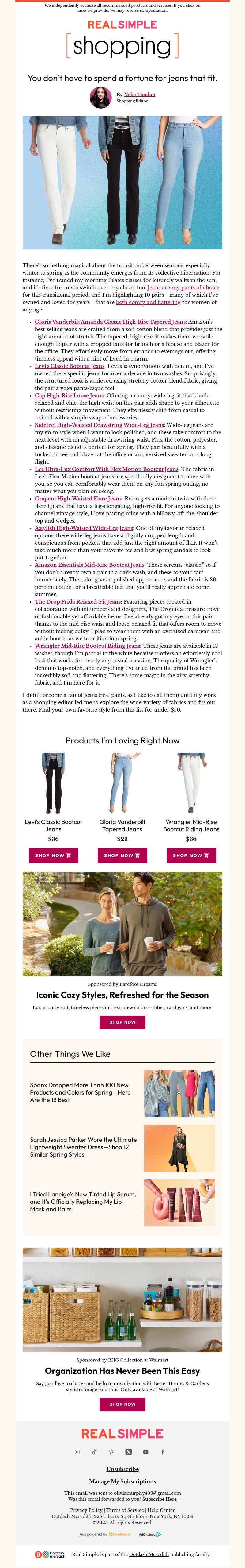Image resolution: width=245 pixels, height=1568 pixels.
Task: Open the Pinterest icon in footer
Action: (111, 1452)
